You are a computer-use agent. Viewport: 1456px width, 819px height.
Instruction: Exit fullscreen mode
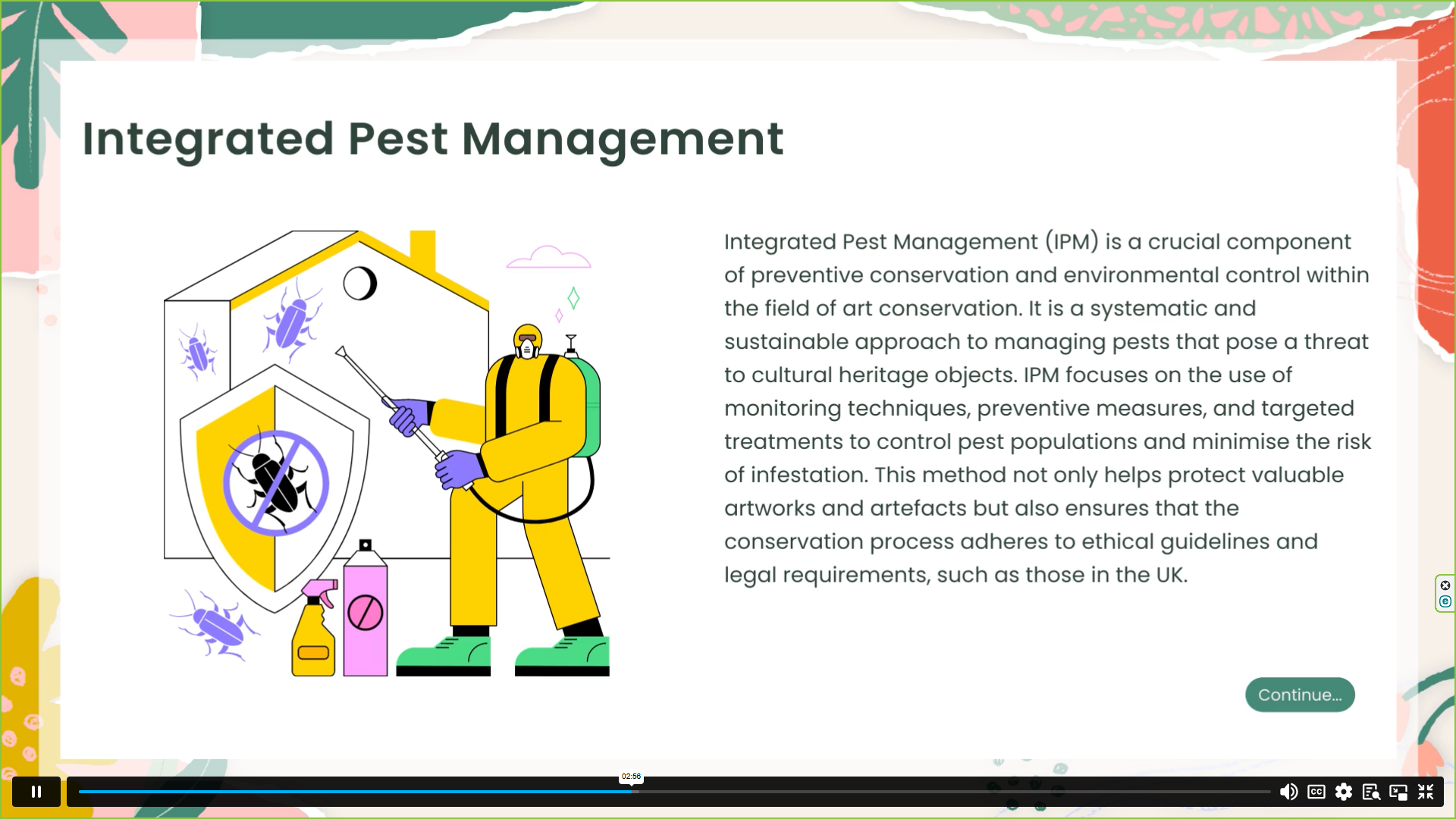(x=1426, y=792)
